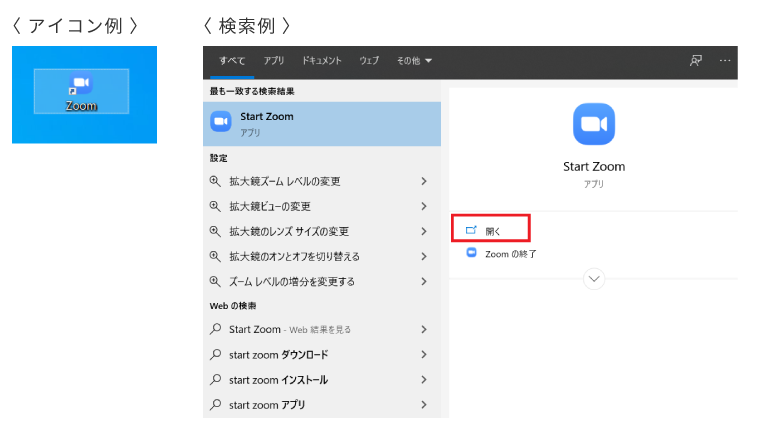Click magnifier icon beside 拡大鏡のレンズ サイズの変更
The height and width of the screenshot is (442, 766).
[x=215, y=231]
